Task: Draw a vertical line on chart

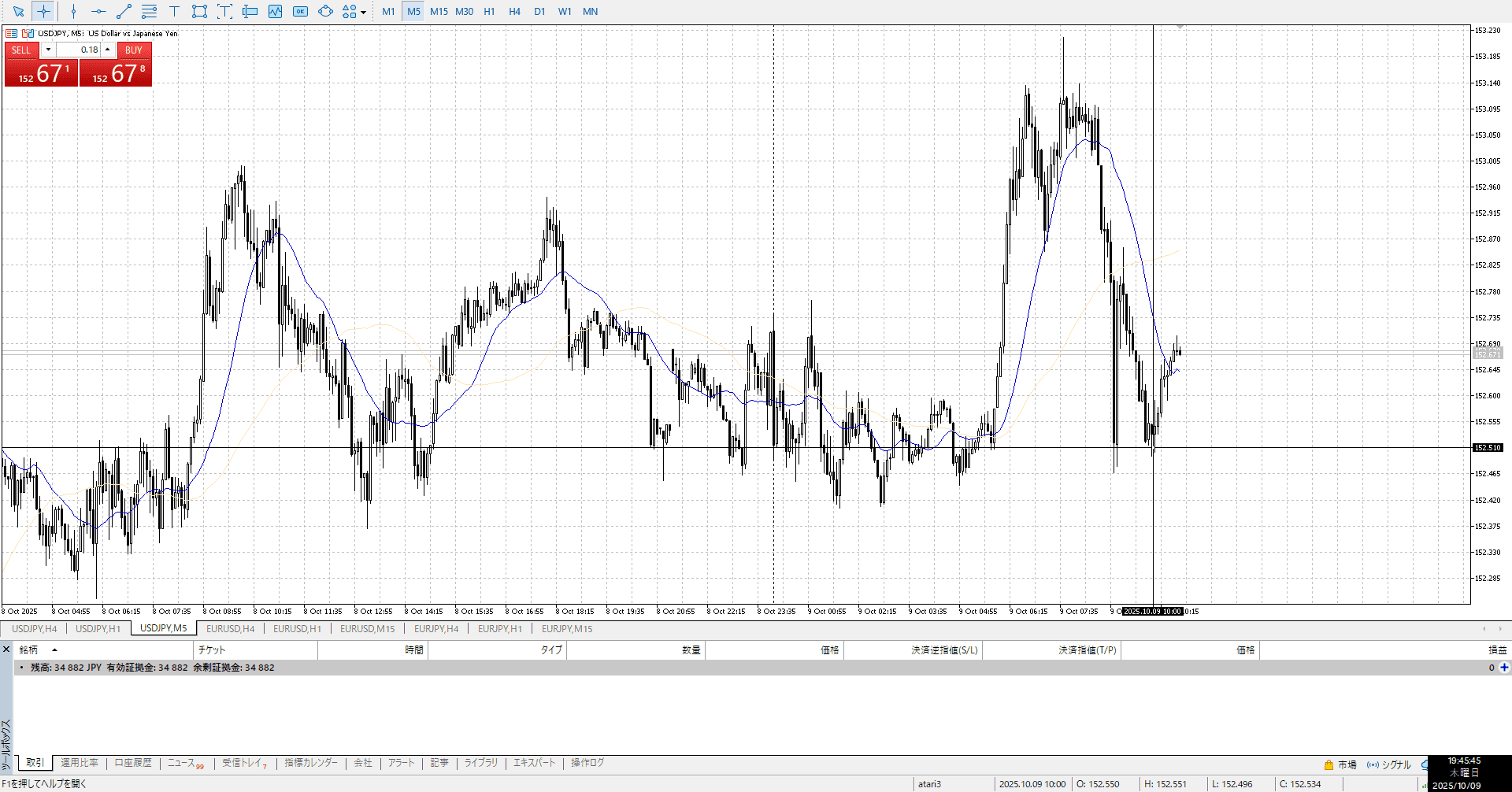Action: click(73, 12)
